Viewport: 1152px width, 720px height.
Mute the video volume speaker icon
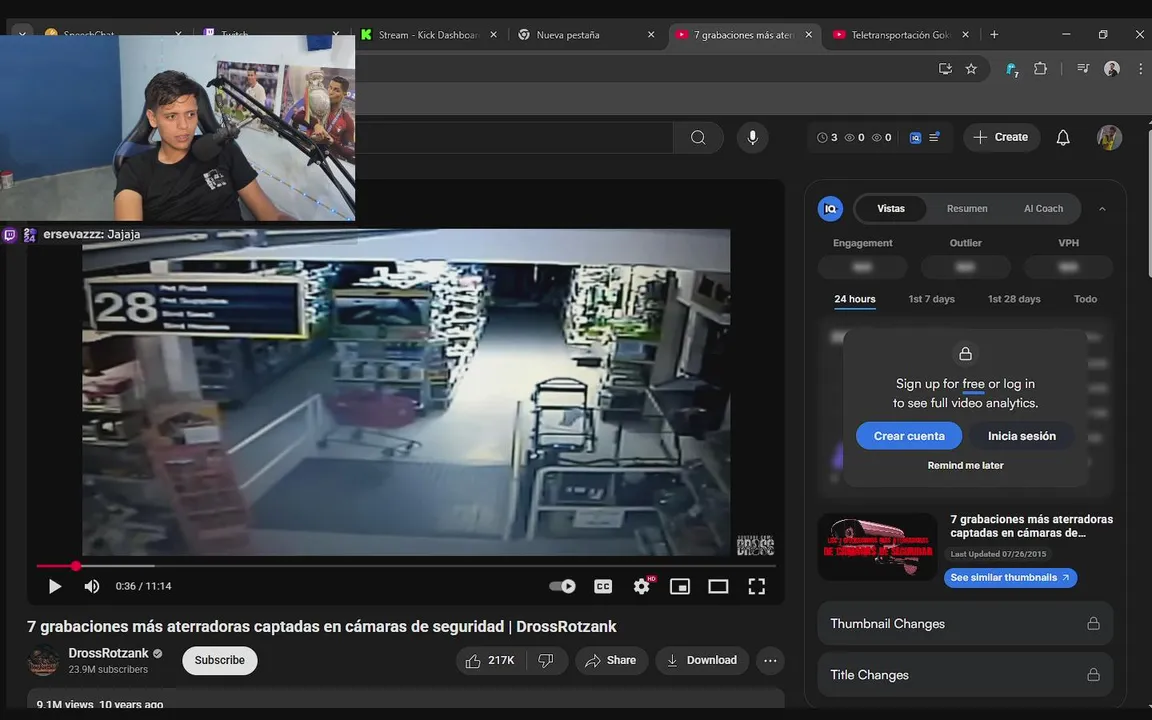click(x=92, y=586)
